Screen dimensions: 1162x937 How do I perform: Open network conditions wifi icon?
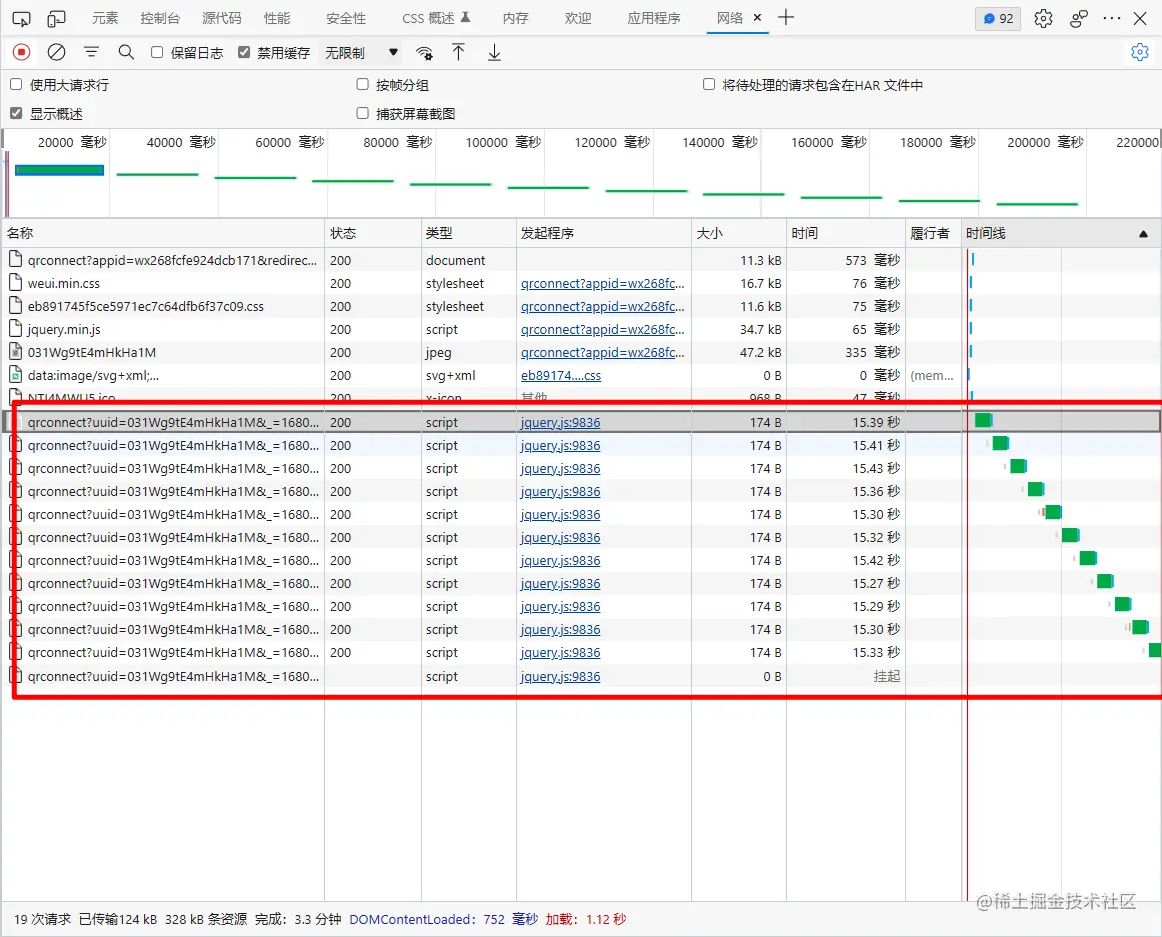click(425, 53)
